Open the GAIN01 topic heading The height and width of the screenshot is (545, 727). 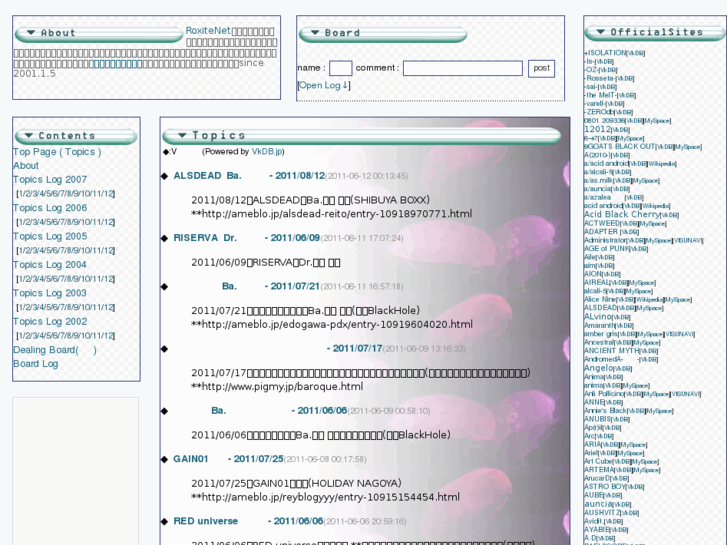228,459
